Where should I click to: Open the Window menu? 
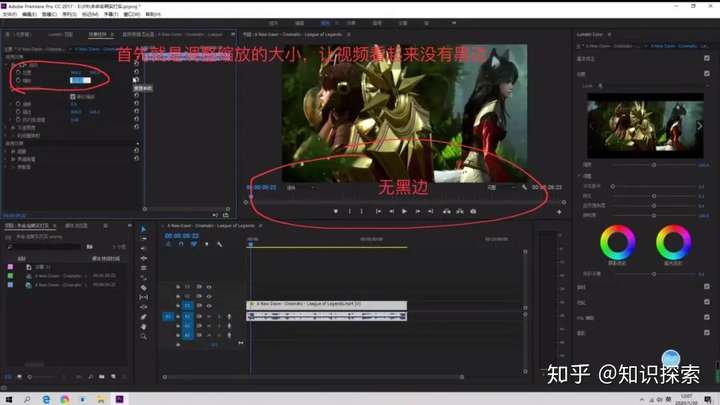tap(131, 14)
